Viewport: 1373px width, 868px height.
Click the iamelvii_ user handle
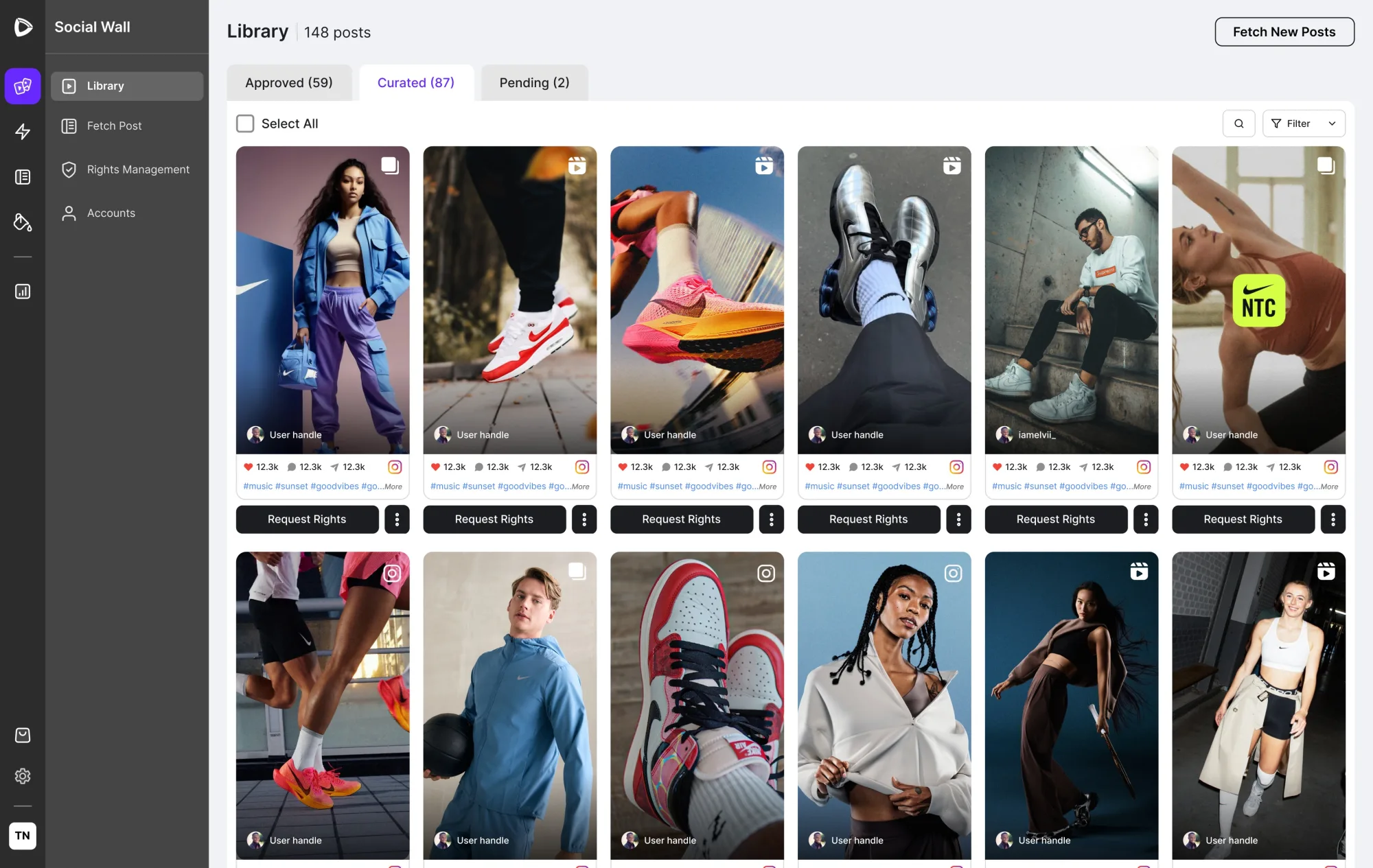point(1037,435)
